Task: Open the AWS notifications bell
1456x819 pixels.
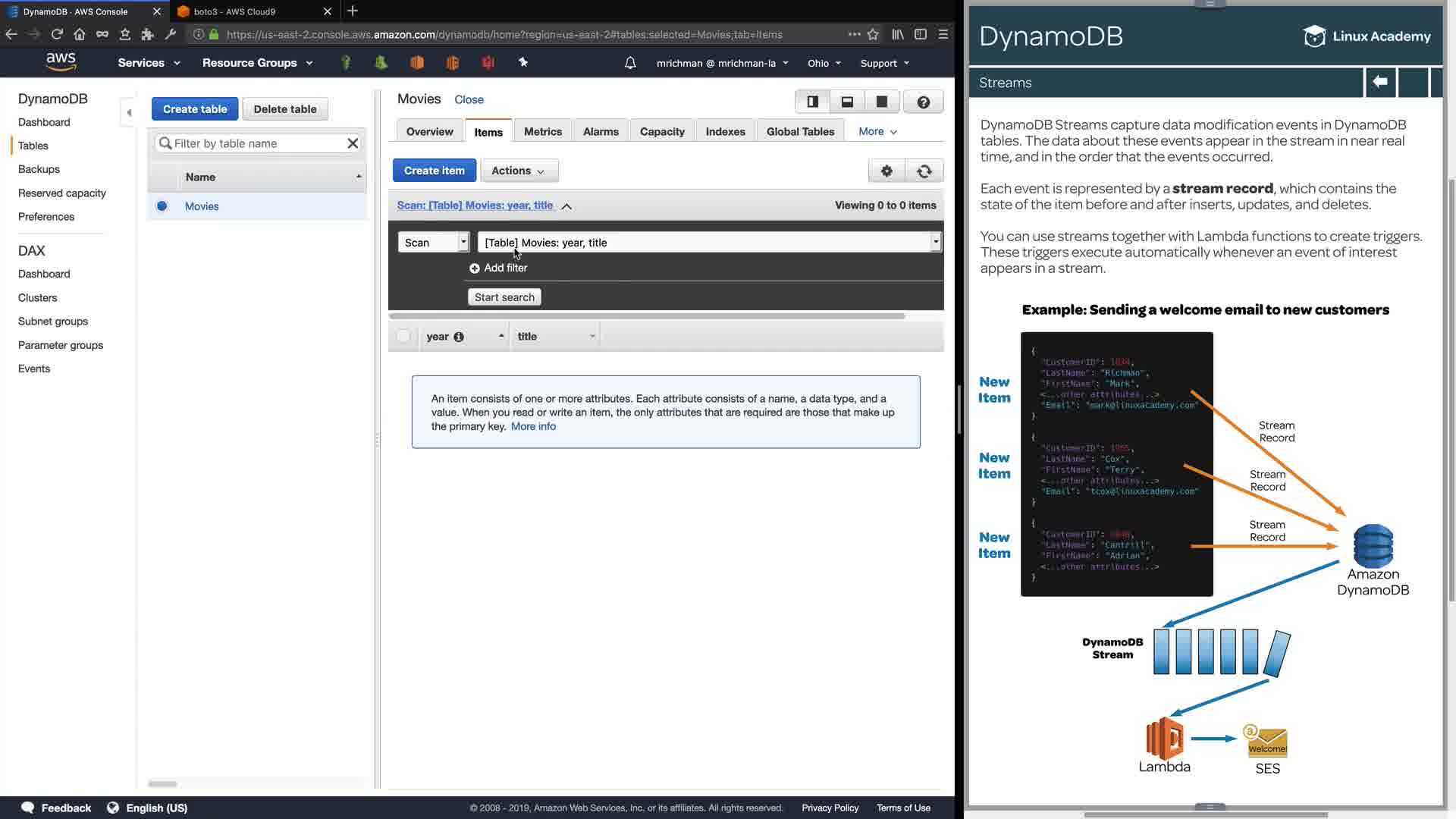Action: (629, 63)
